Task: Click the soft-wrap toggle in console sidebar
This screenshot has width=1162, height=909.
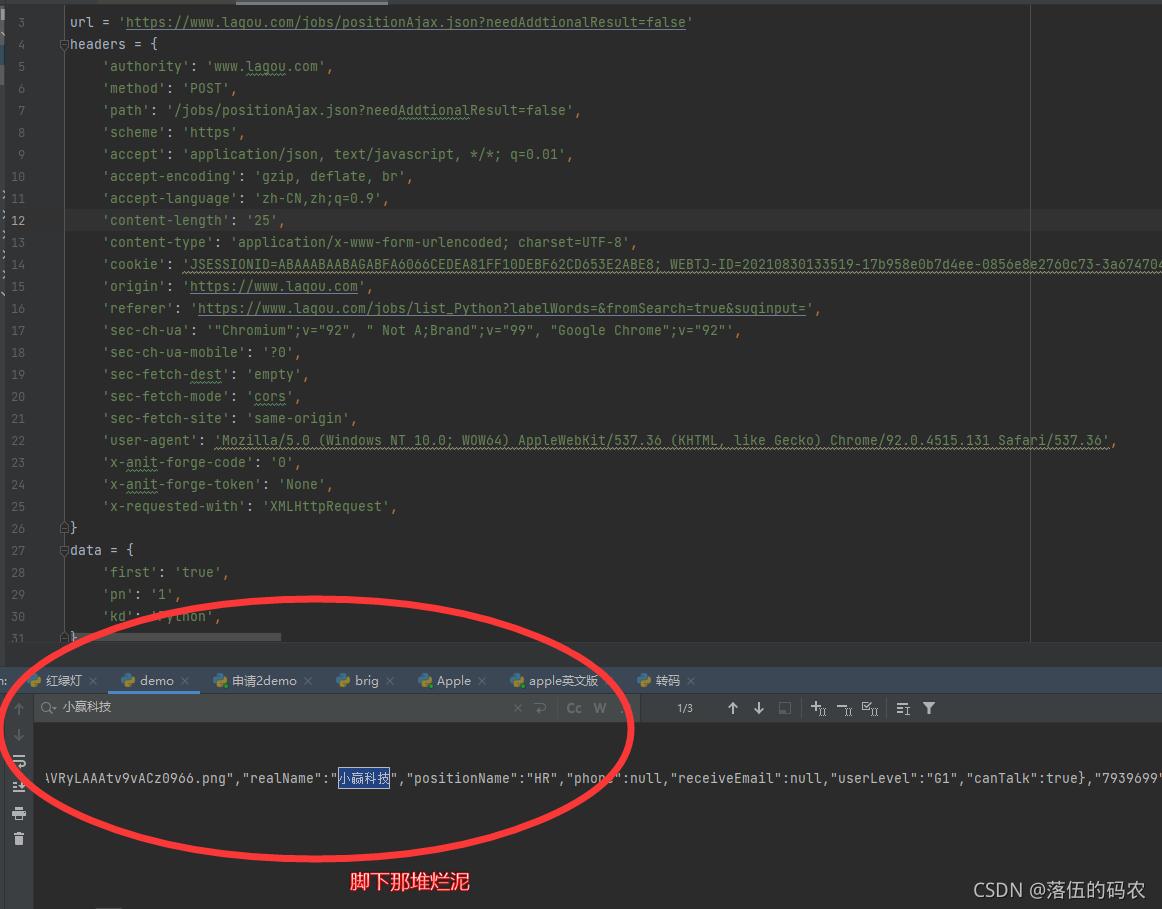Action: point(18,761)
